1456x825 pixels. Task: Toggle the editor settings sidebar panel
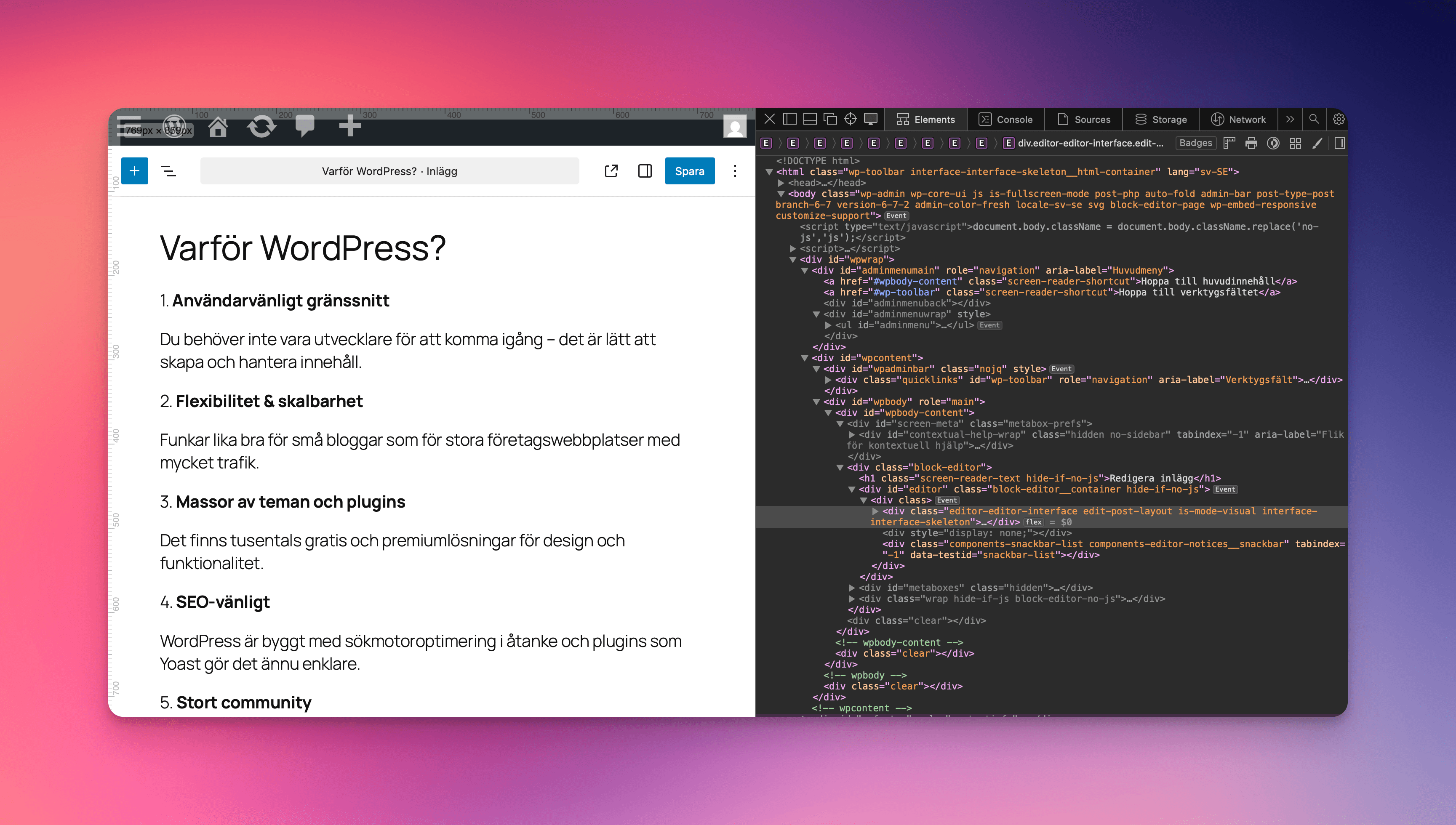[645, 170]
